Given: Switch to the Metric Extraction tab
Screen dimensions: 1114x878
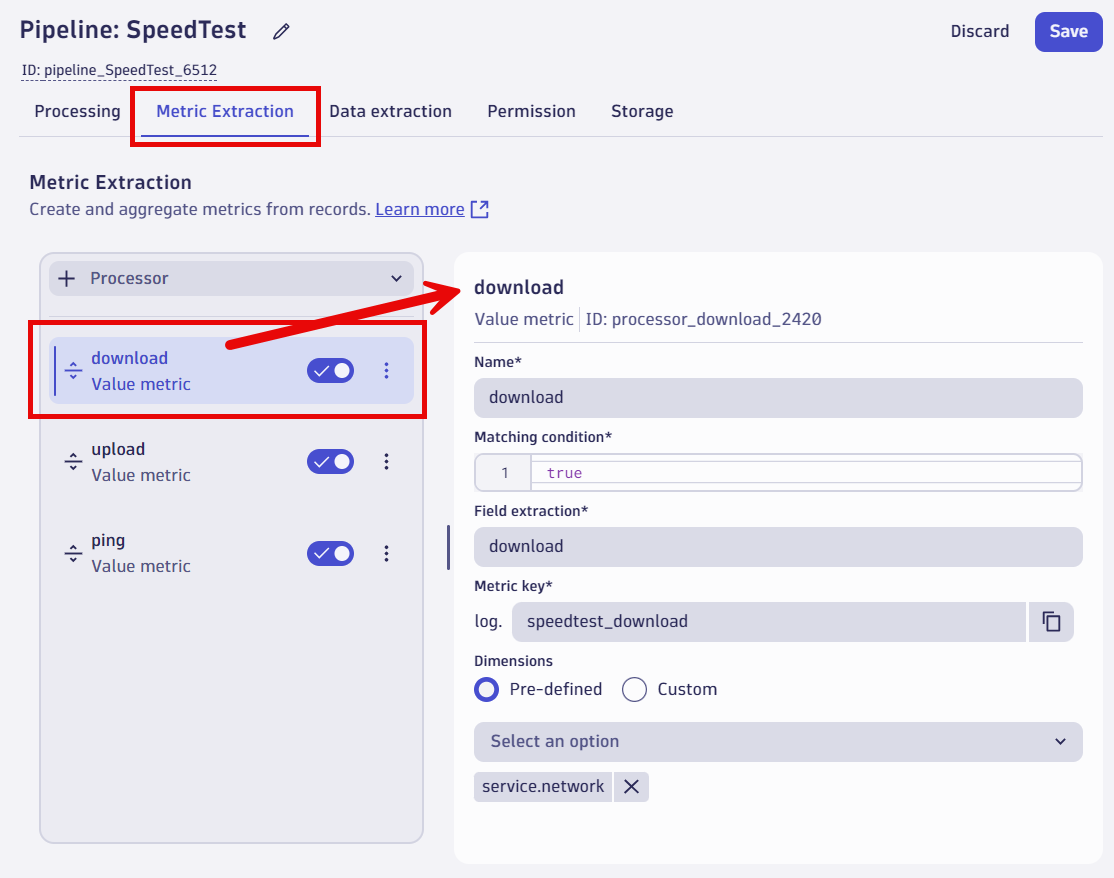Looking at the screenshot, I should click(225, 112).
